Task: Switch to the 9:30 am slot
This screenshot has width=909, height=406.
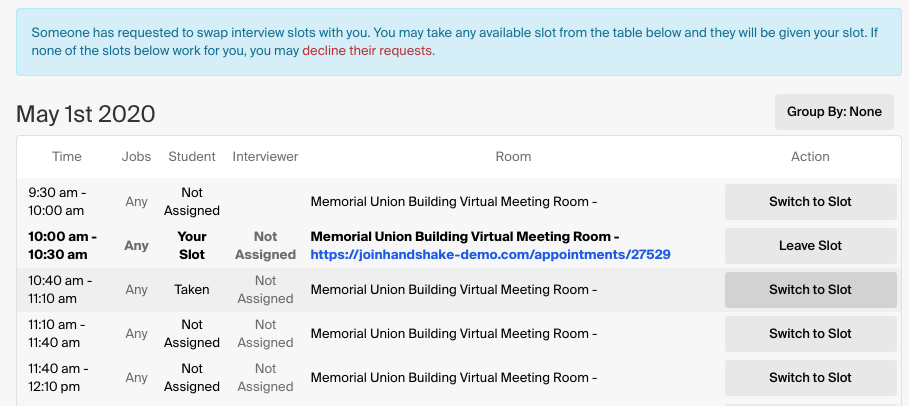Action: pos(810,202)
